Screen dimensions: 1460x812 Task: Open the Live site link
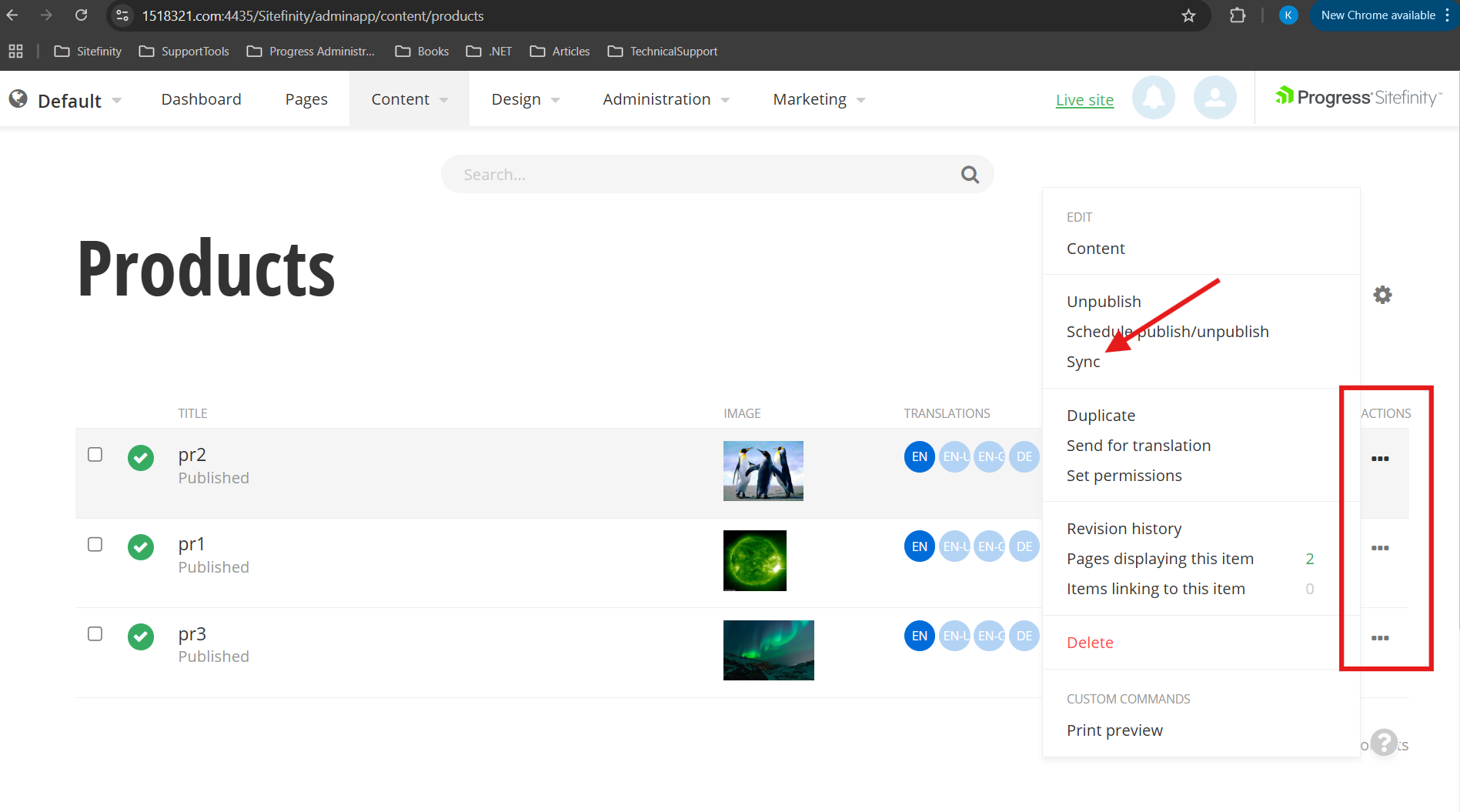click(1084, 100)
